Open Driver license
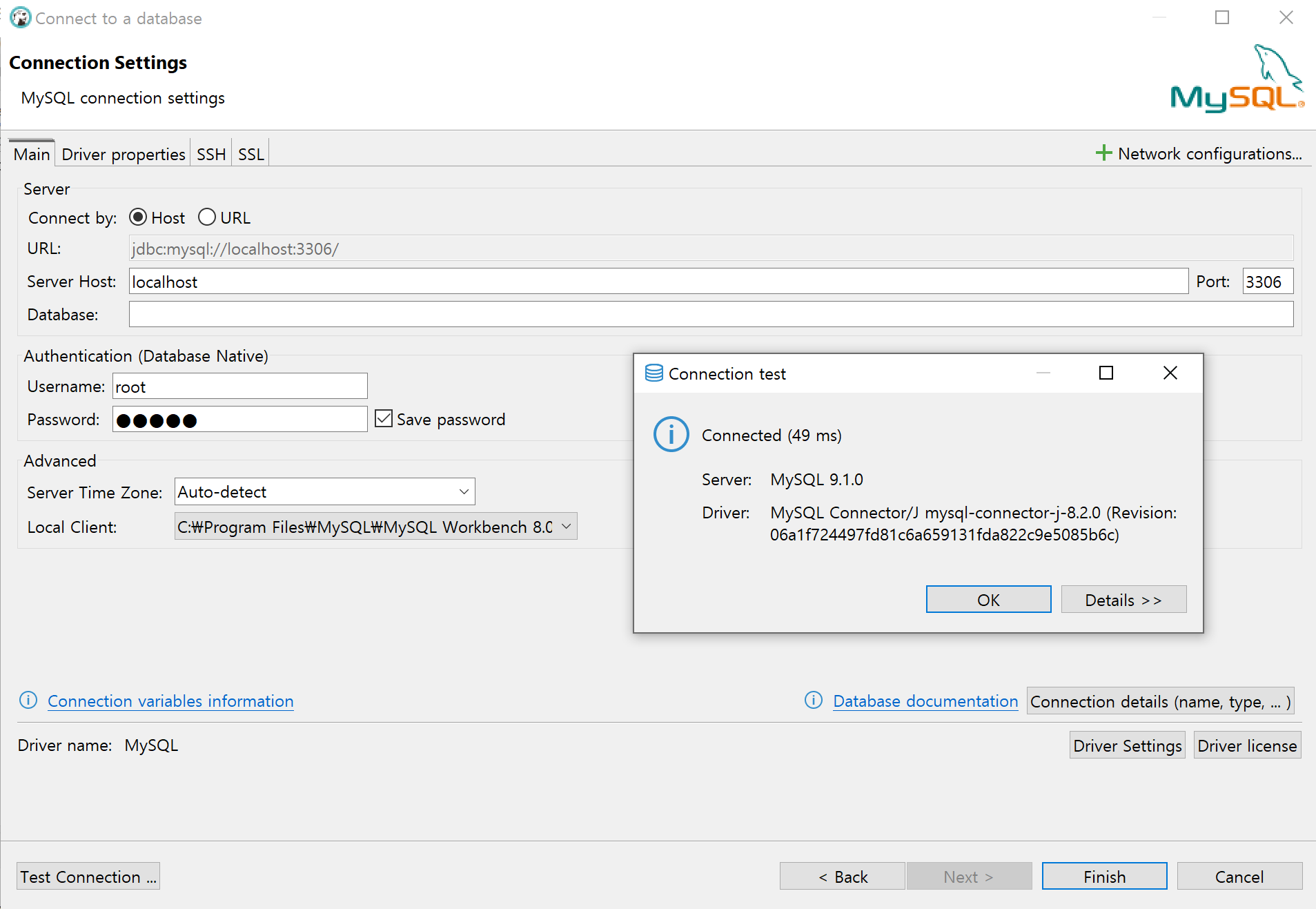1316x909 pixels. pos(1247,745)
